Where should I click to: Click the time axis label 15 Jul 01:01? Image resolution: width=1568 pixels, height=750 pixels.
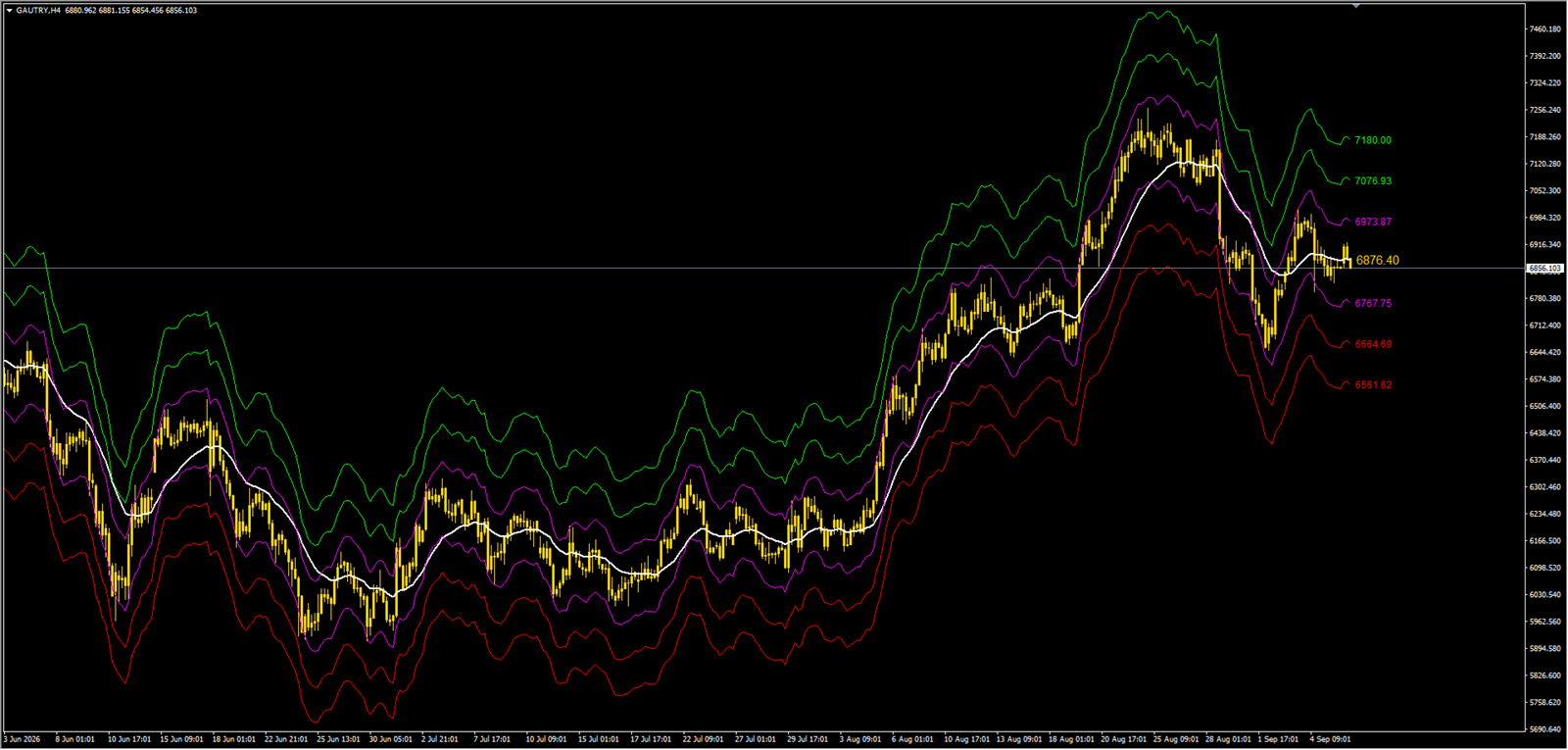[599, 739]
